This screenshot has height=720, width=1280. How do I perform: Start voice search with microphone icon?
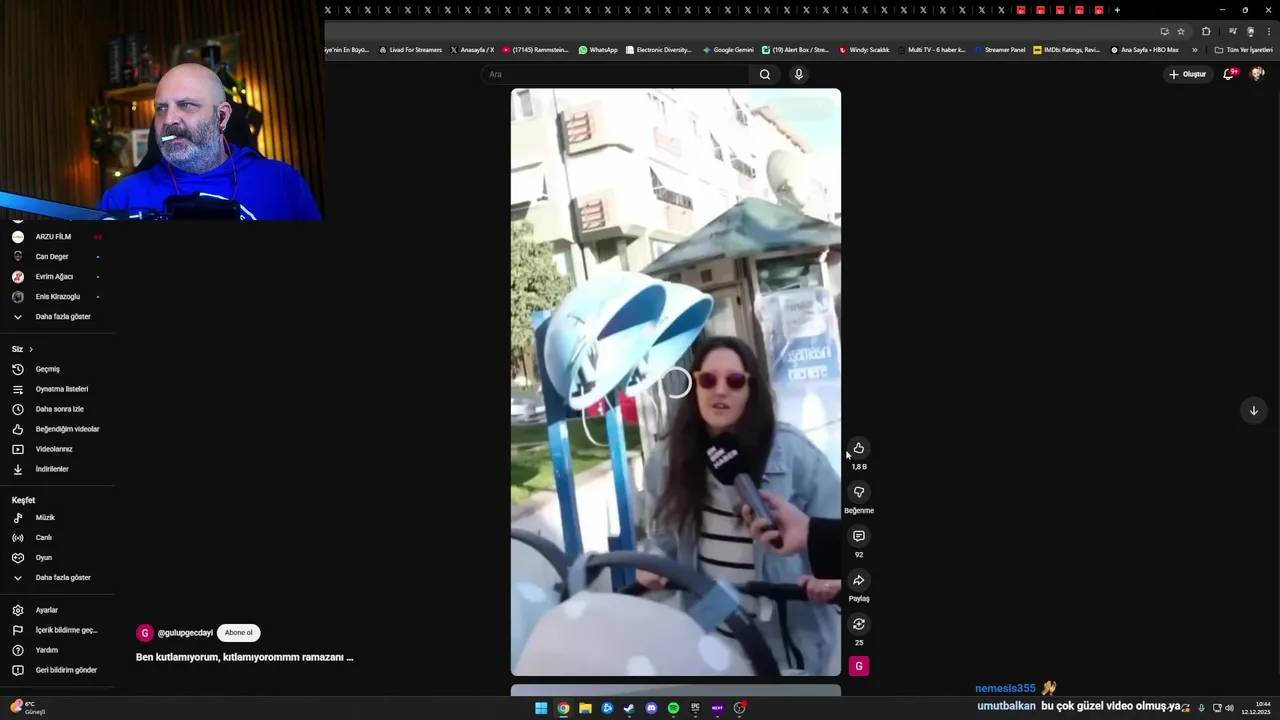pyautogui.click(x=798, y=74)
